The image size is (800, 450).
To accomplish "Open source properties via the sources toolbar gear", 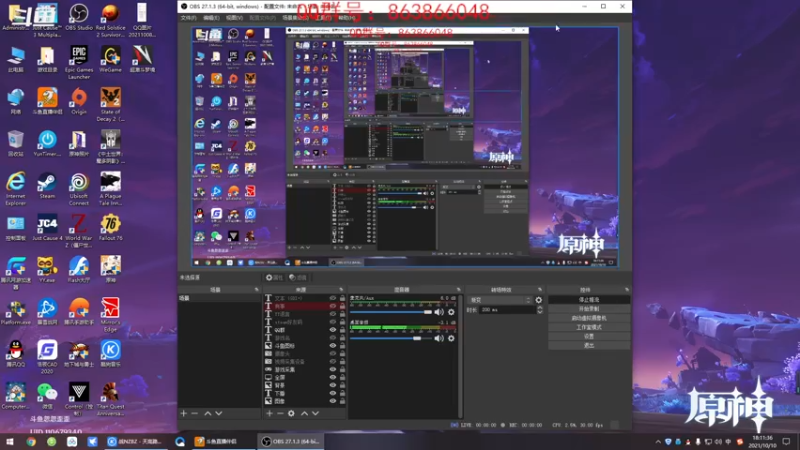I will (291, 413).
